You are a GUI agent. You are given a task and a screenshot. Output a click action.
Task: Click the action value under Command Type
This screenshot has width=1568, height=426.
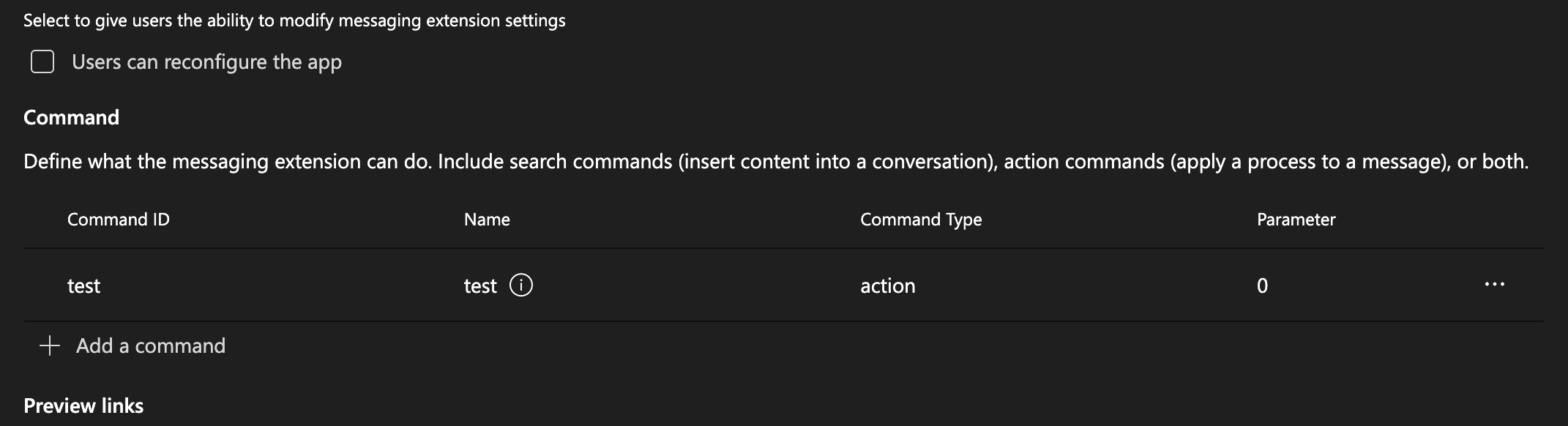tap(888, 285)
